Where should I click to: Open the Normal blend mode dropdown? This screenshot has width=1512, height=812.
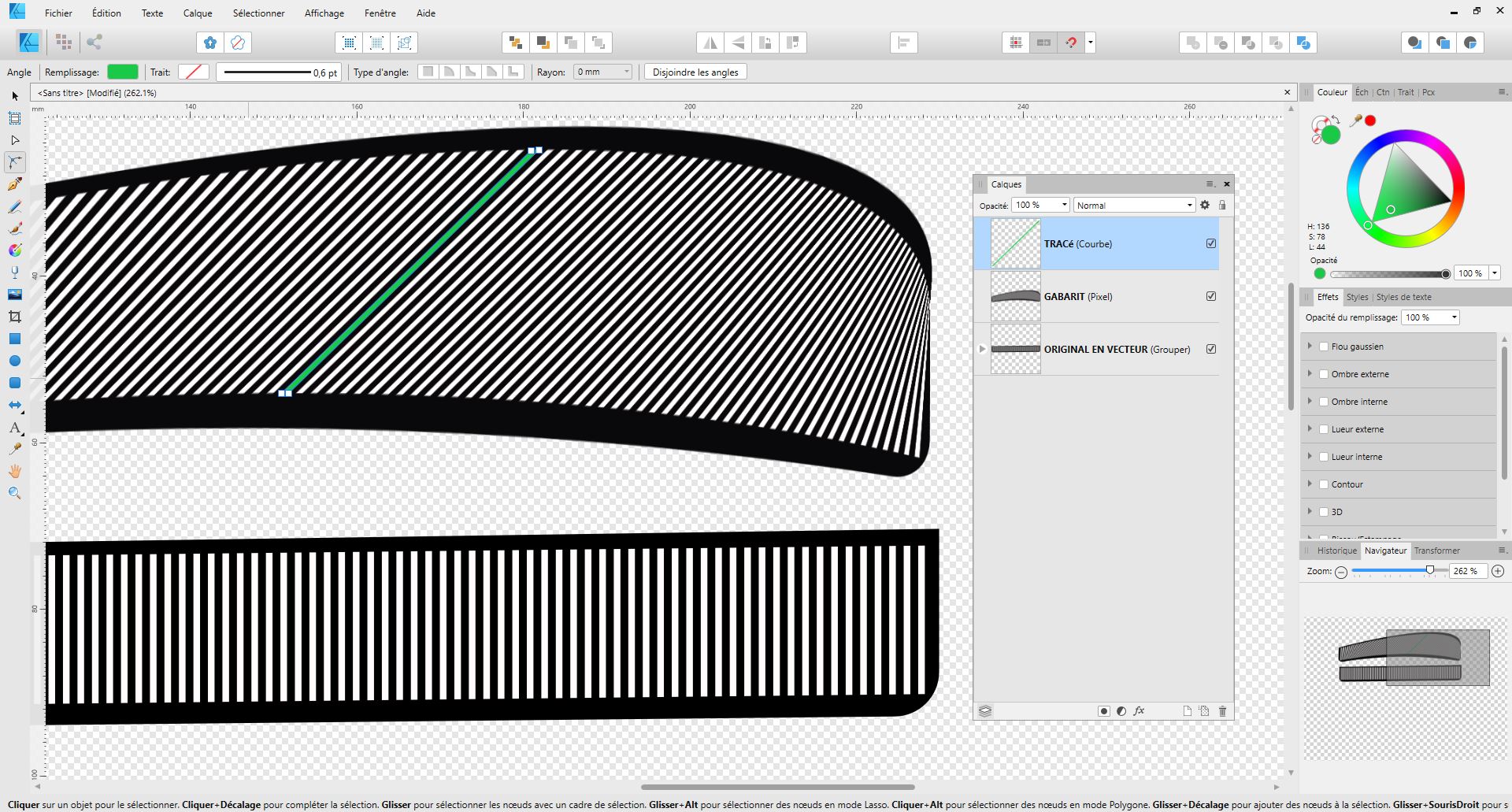1134,206
